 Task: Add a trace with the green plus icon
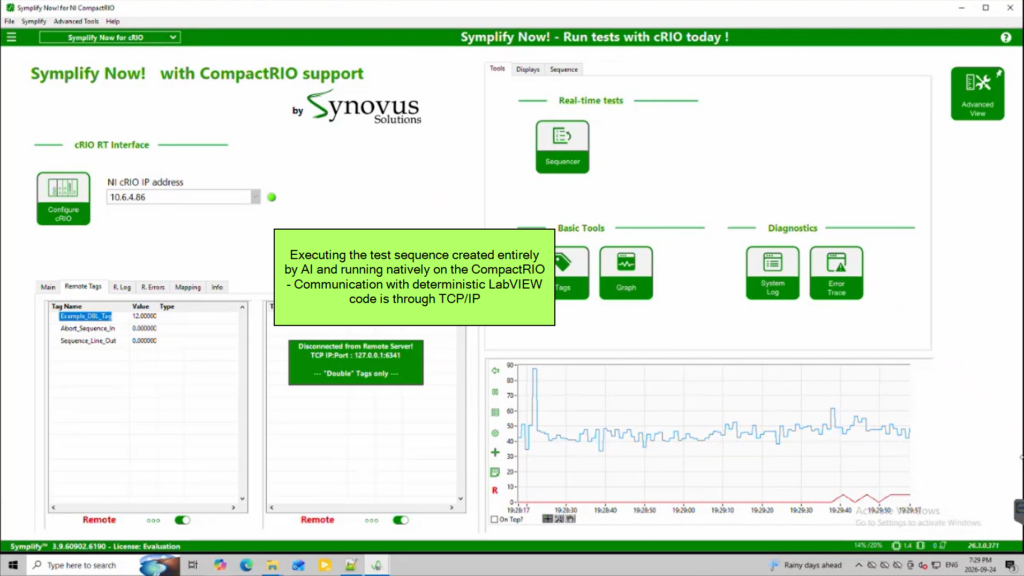pos(495,452)
